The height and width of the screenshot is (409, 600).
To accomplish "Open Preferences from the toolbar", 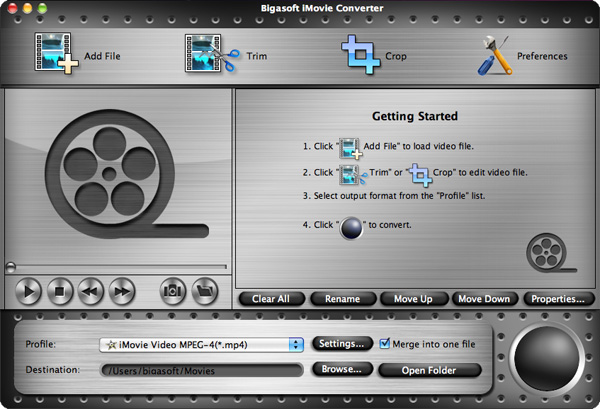I will (x=497, y=55).
